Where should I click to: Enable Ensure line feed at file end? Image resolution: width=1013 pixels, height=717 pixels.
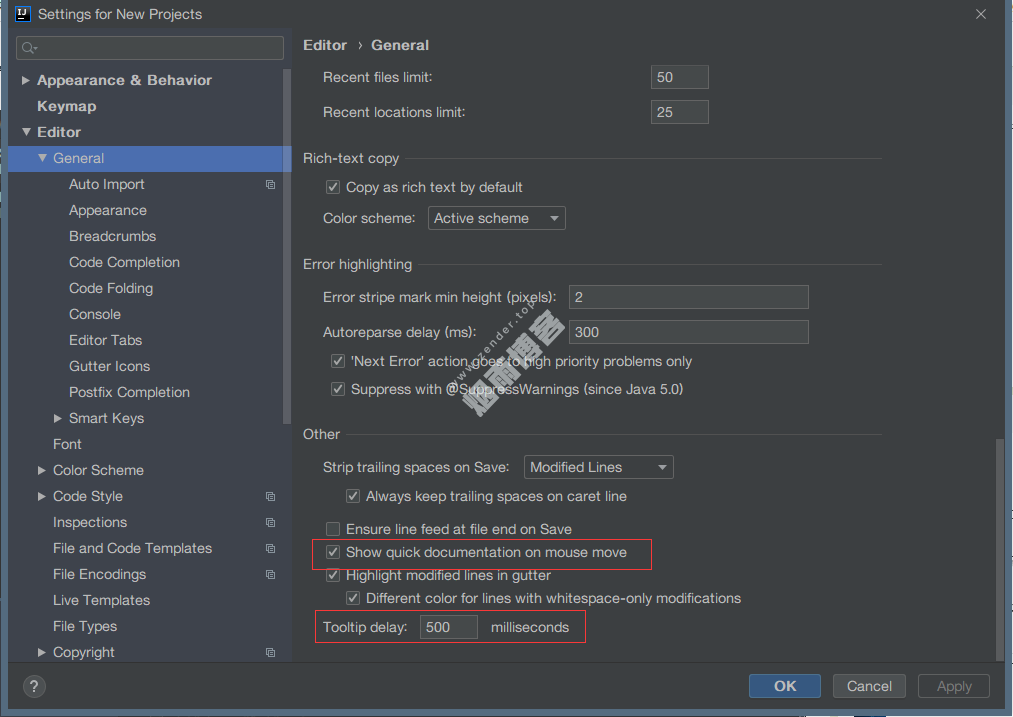333,529
